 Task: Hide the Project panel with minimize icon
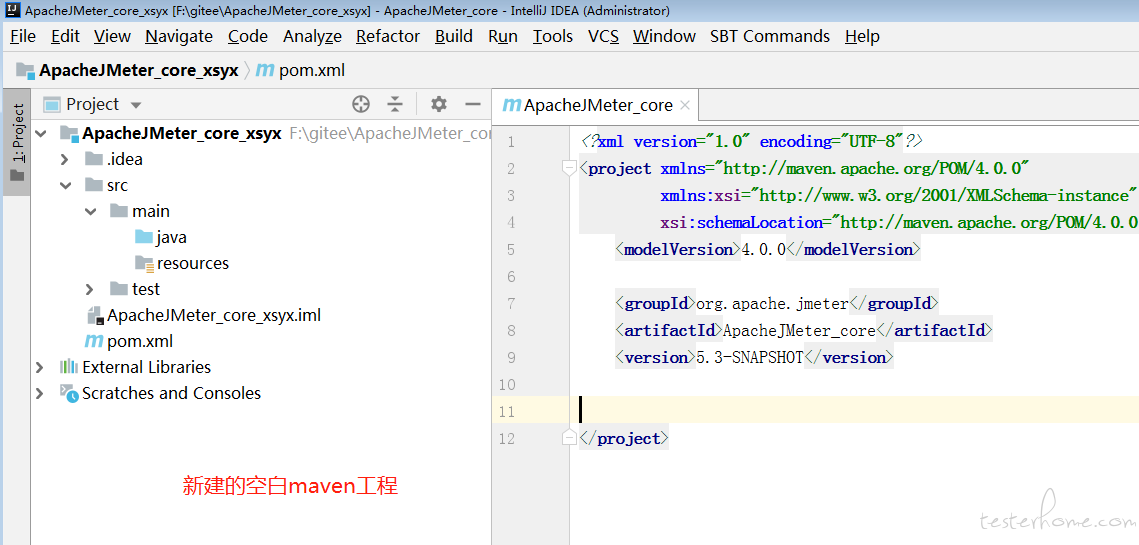(x=473, y=105)
